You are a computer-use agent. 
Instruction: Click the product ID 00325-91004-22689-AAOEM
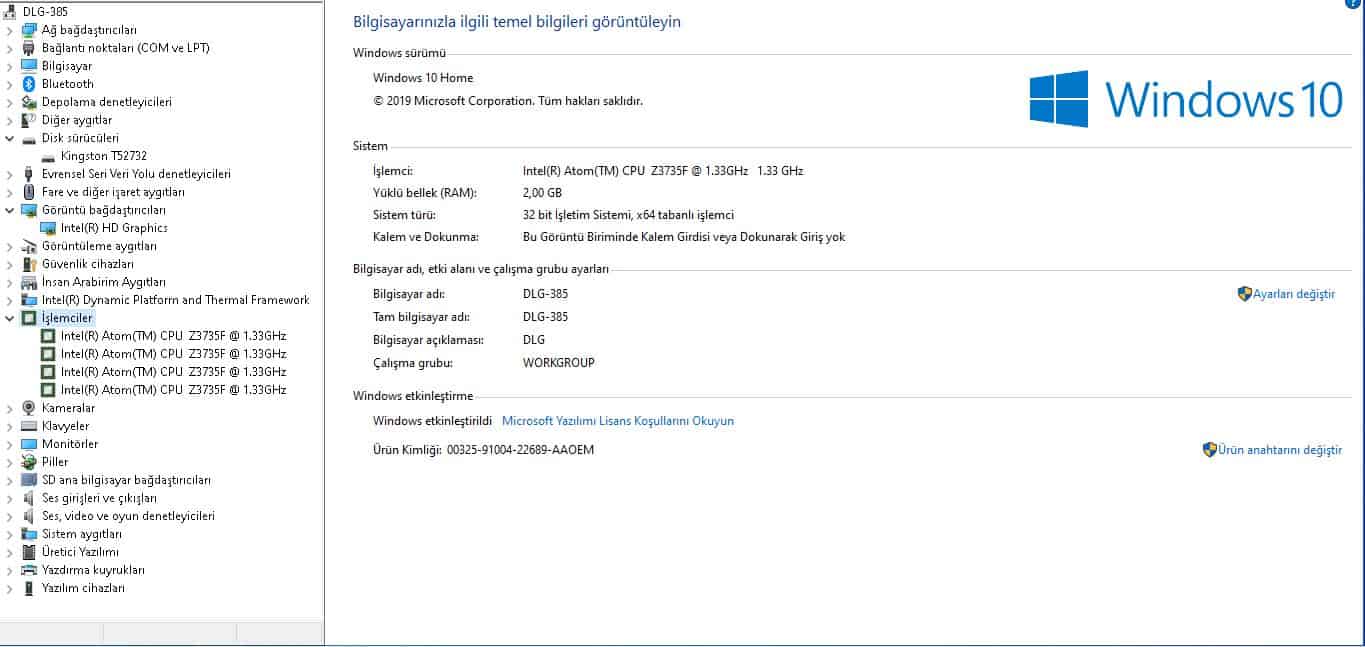click(520, 450)
